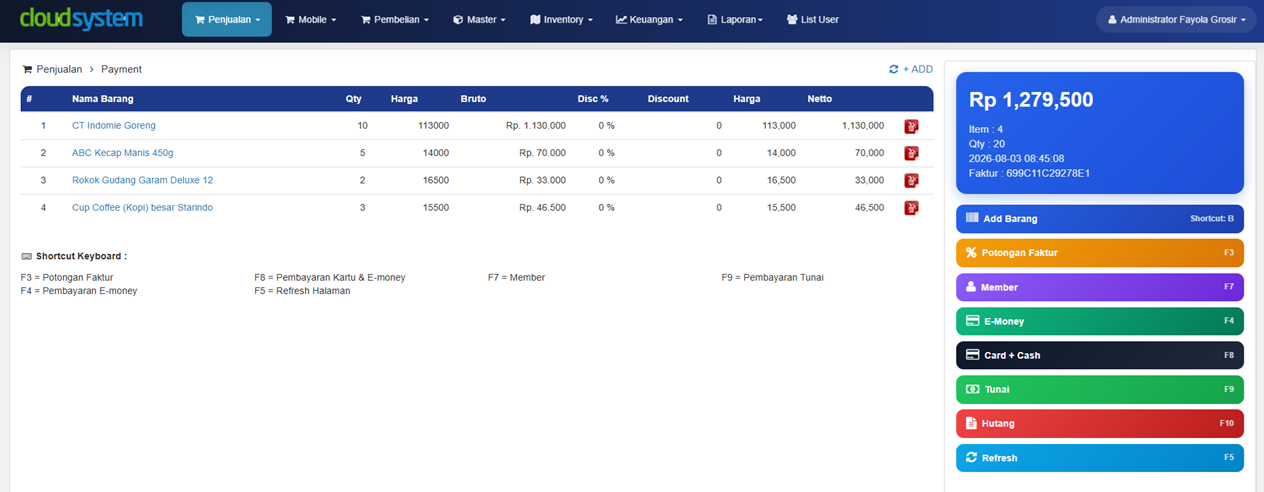Click the E-Money payment button
The width and height of the screenshot is (1264, 492).
coord(1100,321)
